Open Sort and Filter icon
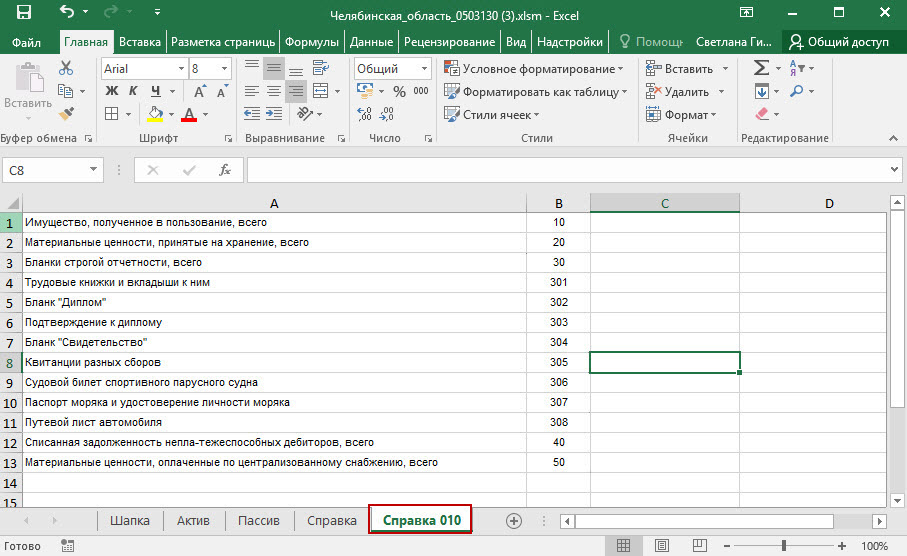 [x=797, y=68]
